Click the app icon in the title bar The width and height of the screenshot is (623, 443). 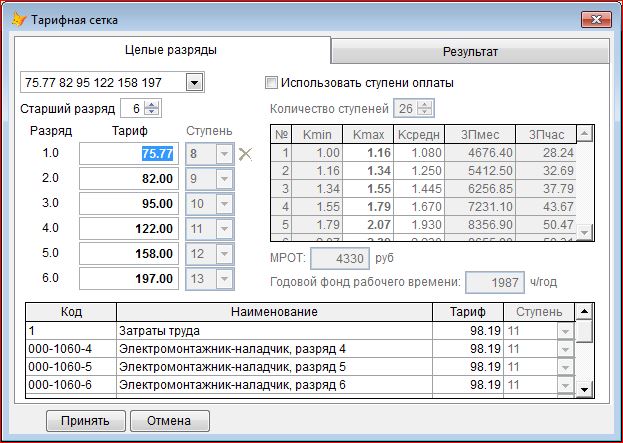19,19
